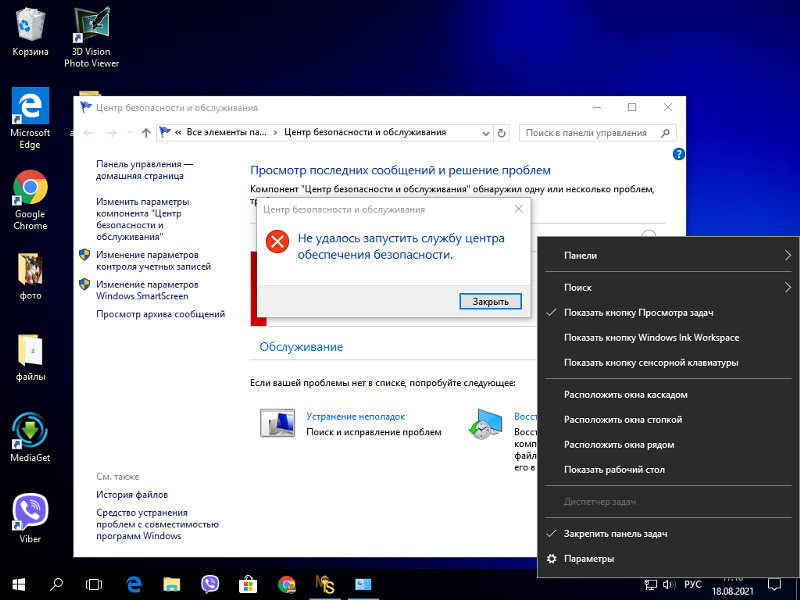800x600 pixels.
Task: Toggle "Показать кнопку Просмотра задач" option
Action: 638,313
